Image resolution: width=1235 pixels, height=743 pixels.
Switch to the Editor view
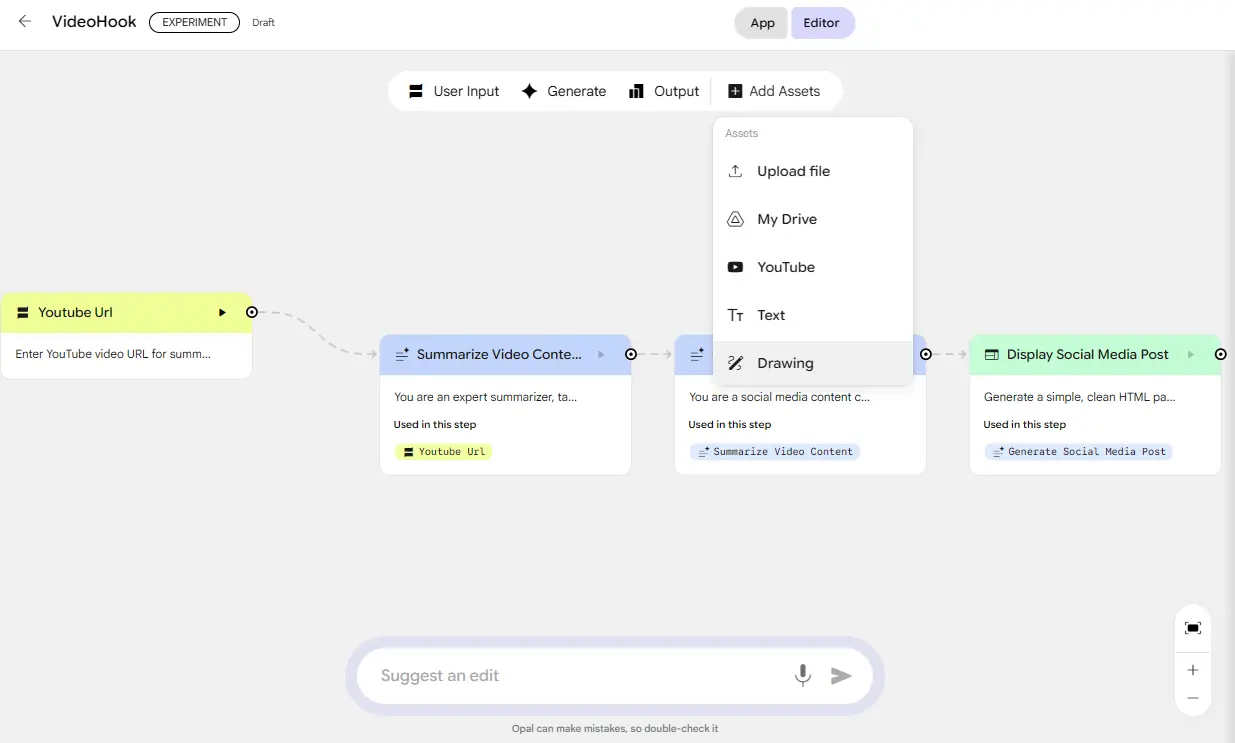(821, 23)
